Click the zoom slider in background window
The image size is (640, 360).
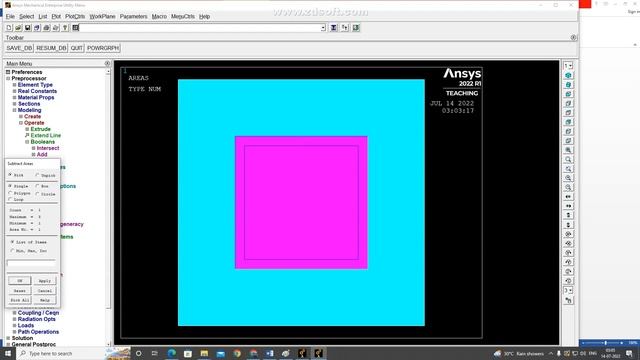click(605, 343)
